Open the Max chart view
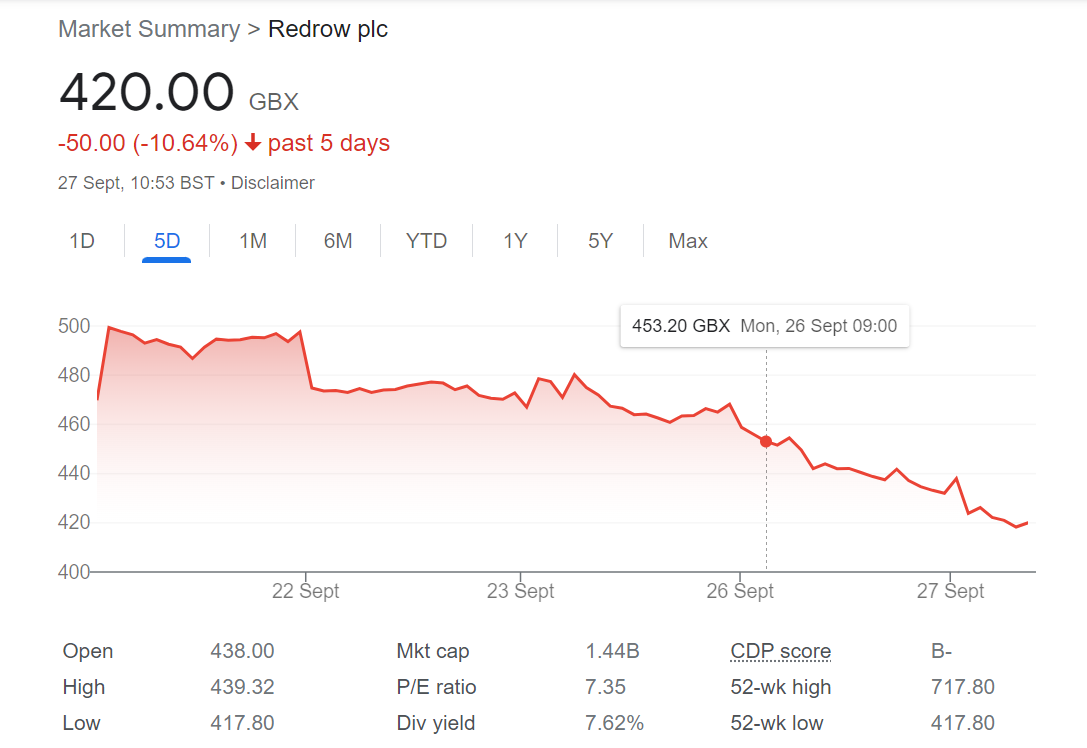The height and width of the screenshot is (748, 1087). [x=688, y=241]
